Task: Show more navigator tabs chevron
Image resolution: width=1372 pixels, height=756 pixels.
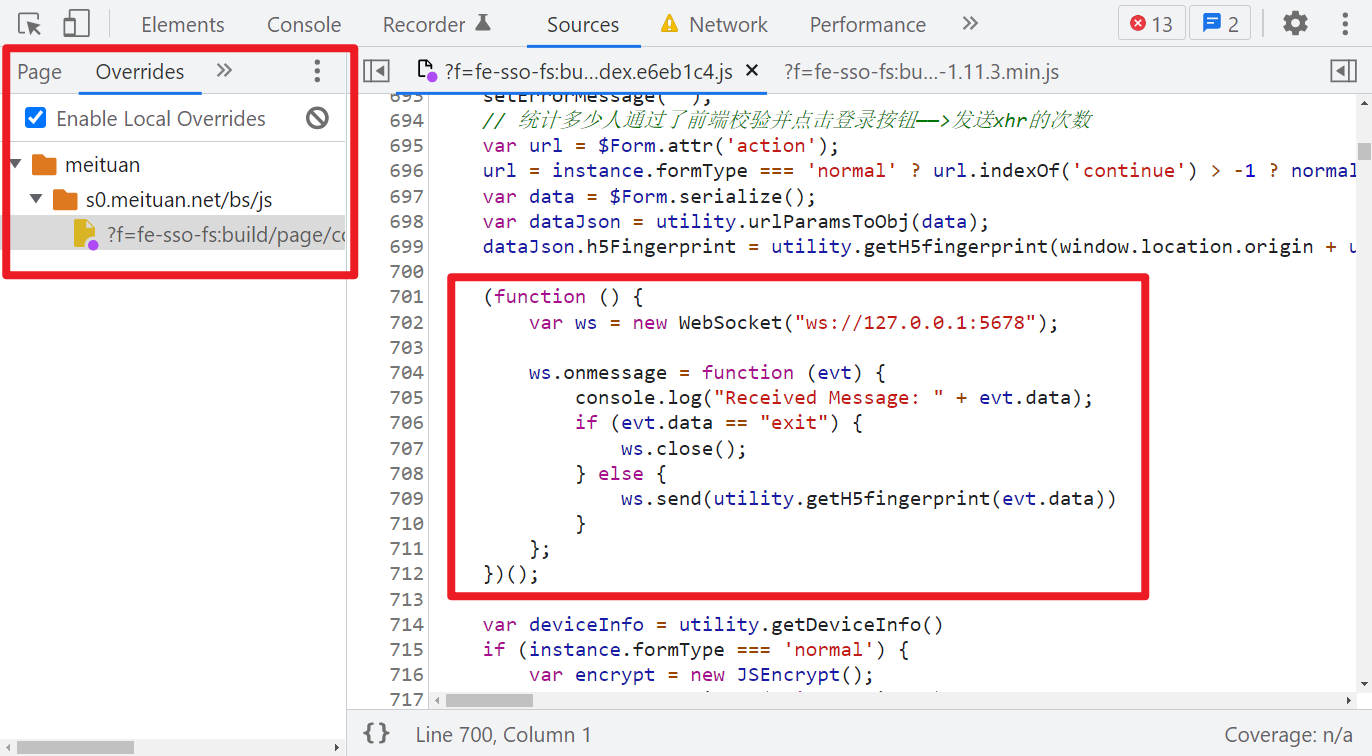Action: click(x=224, y=70)
